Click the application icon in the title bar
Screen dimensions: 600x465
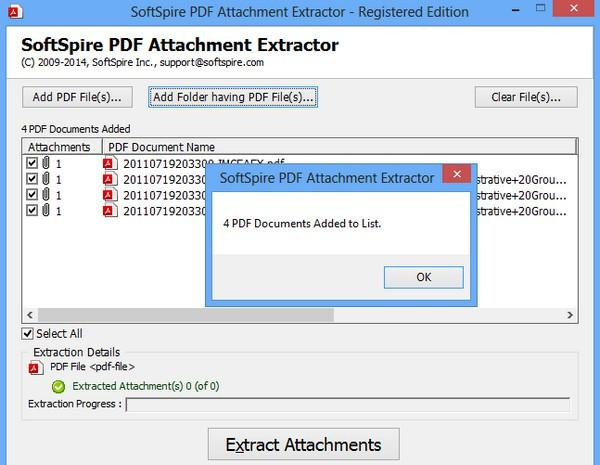click(15, 11)
